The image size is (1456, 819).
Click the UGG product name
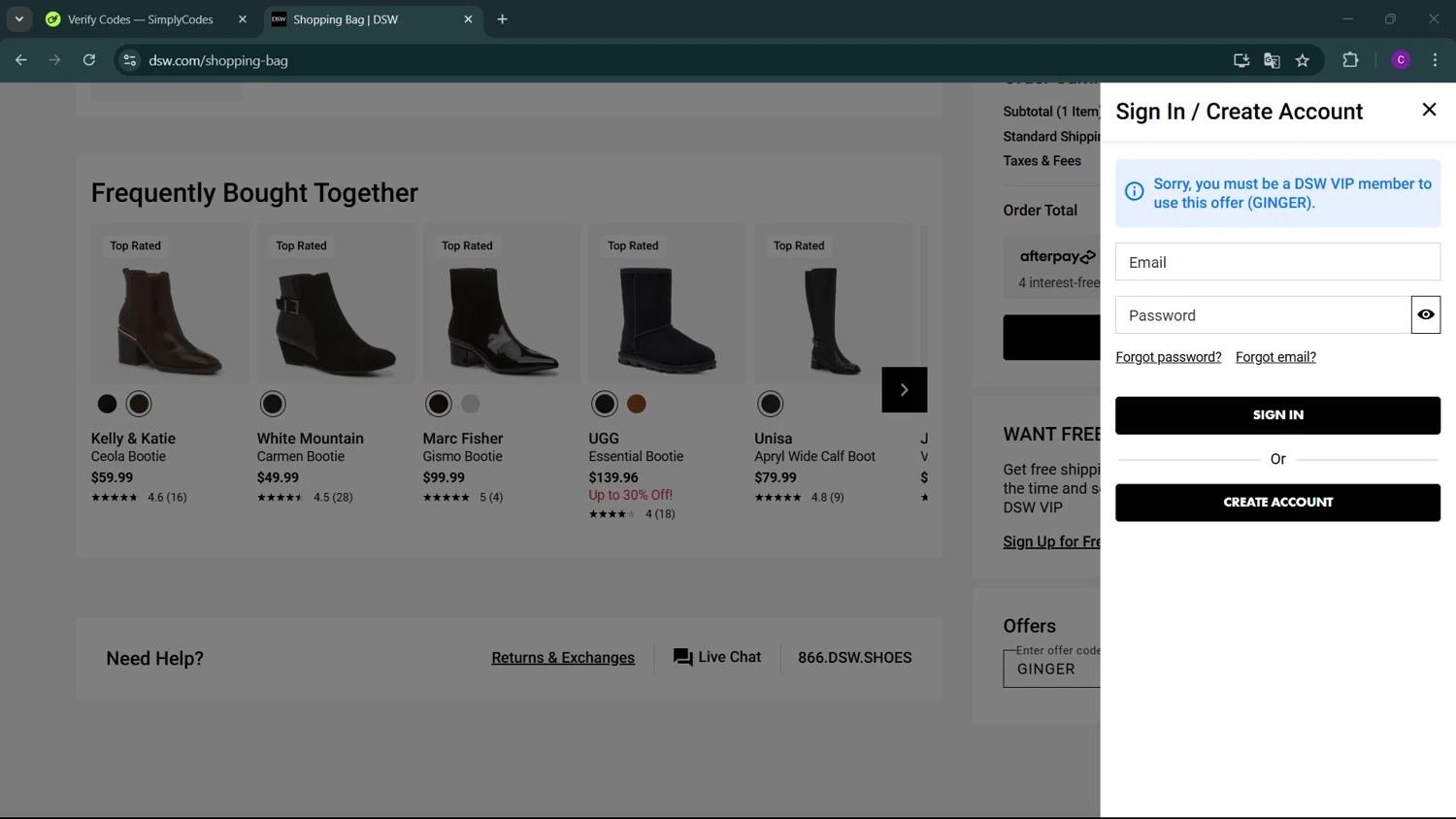coord(604,439)
